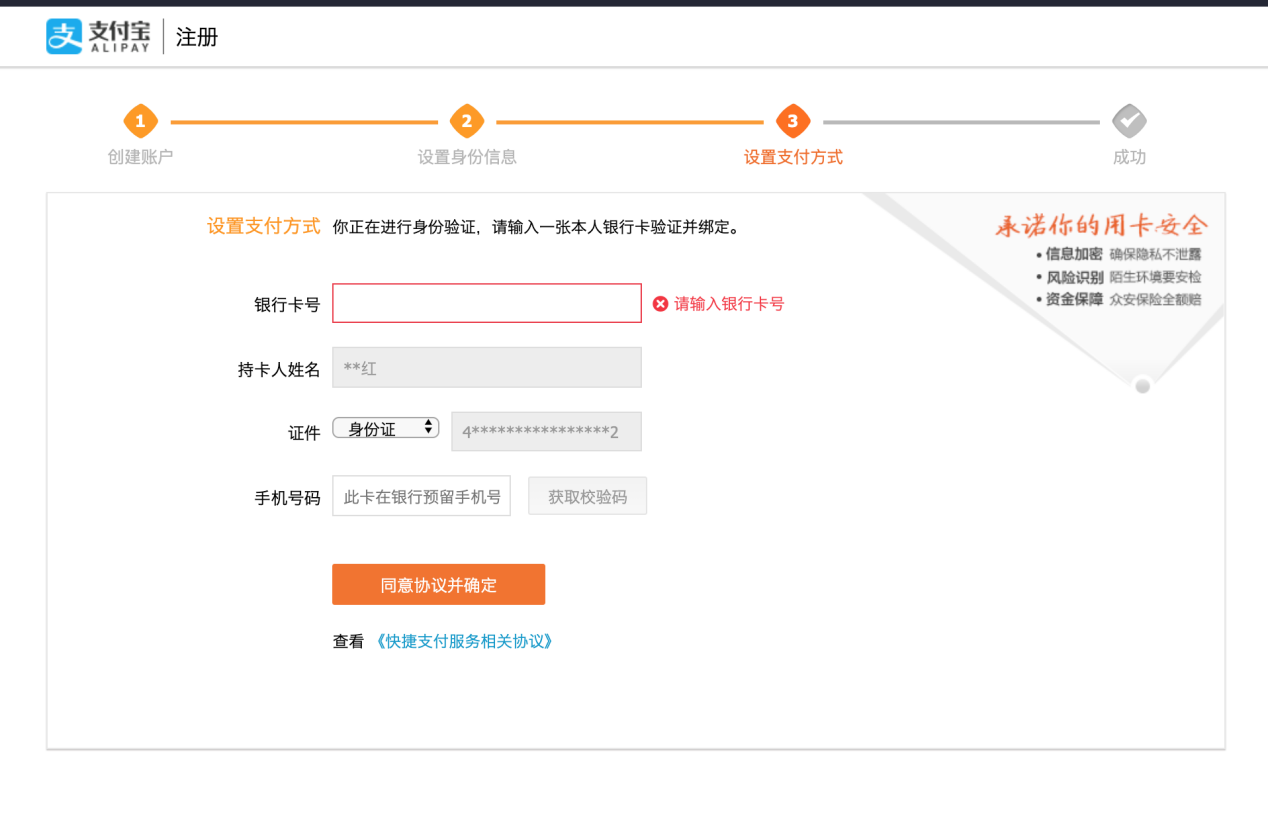Click step 1 diamond icon 创建账户
Image resolution: width=1268 pixels, height=814 pixels.
pyautogui.click(x=140, y=121)
